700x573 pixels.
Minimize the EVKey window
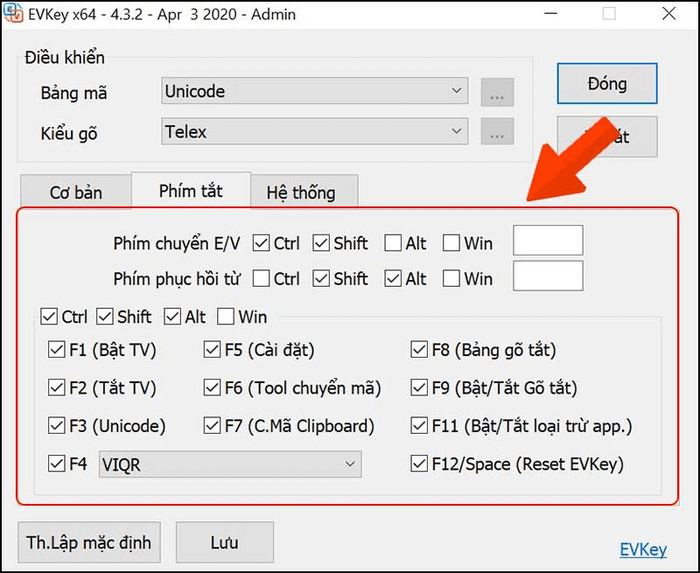(551, 13)
